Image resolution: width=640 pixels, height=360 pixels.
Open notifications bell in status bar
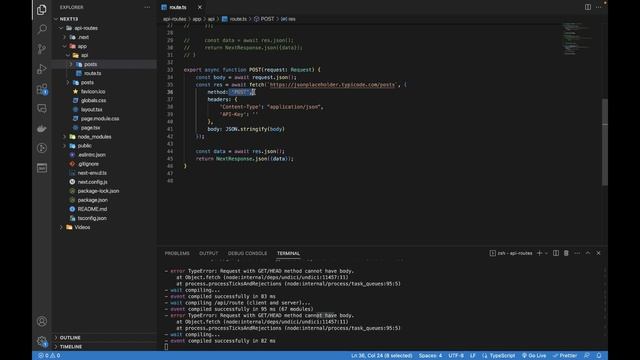599,356
